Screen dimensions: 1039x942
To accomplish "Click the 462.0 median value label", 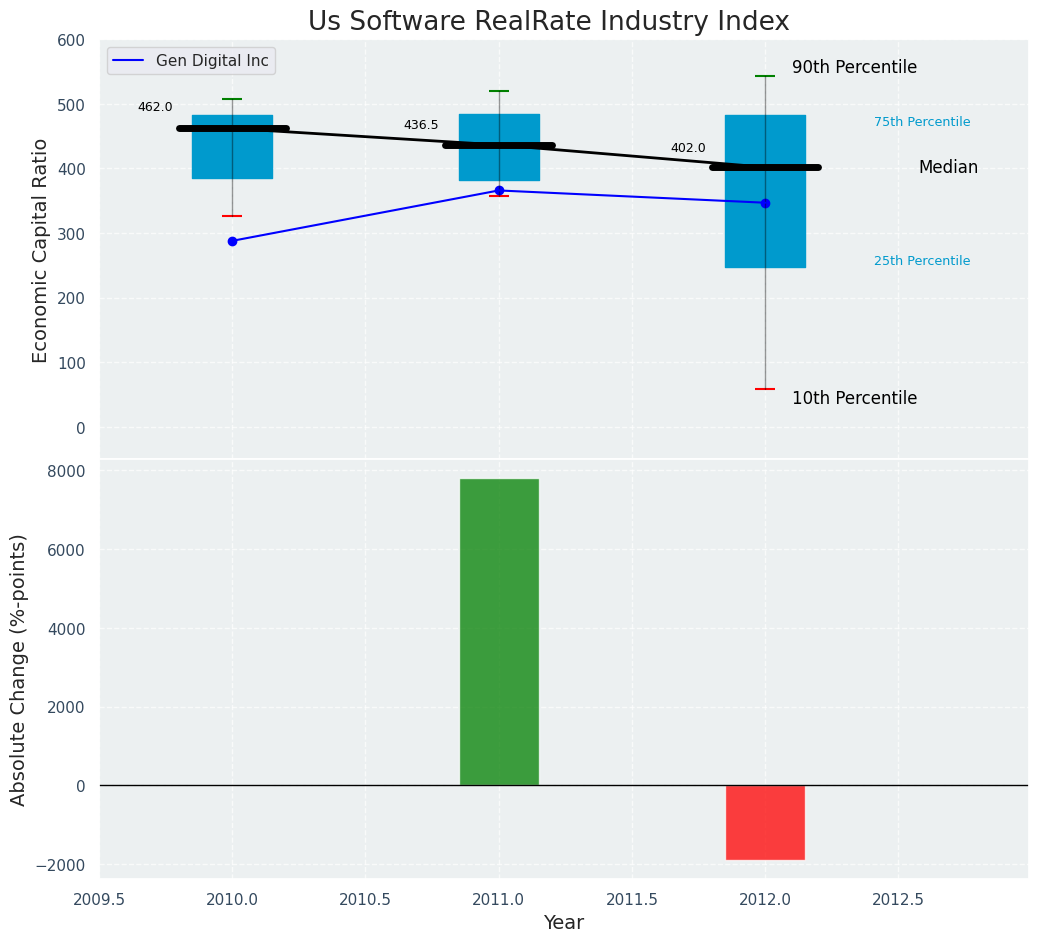I will click(x=155, y=107).
